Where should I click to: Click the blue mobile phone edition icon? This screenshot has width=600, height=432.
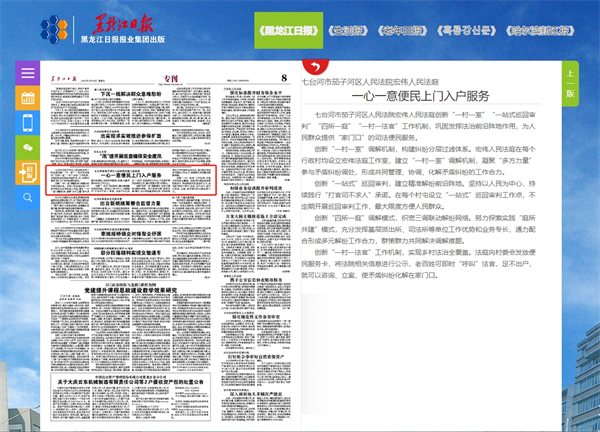(27, 123)
